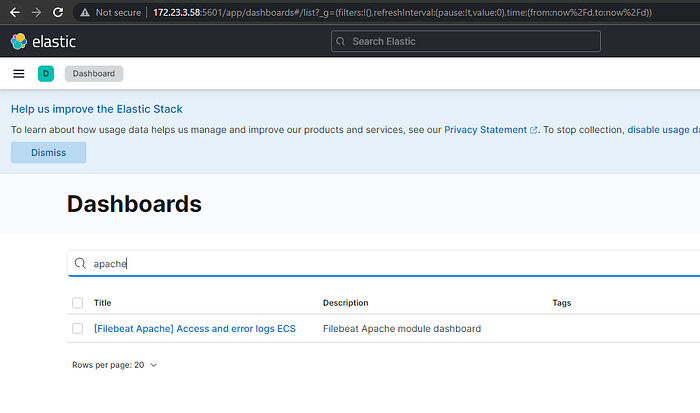Check the Filebeat Apache dashboard row checkbox
700x413 pixels.
78,329
